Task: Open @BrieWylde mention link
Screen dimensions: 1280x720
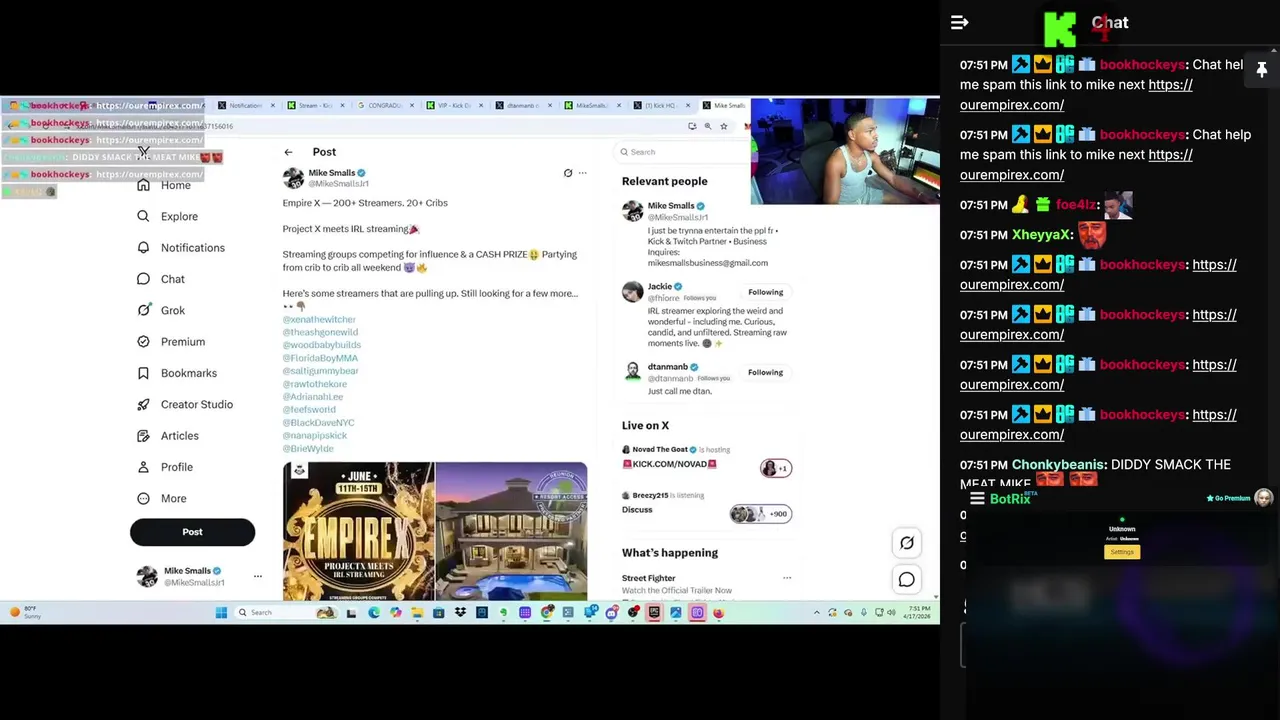Action: tap(308, 449)
